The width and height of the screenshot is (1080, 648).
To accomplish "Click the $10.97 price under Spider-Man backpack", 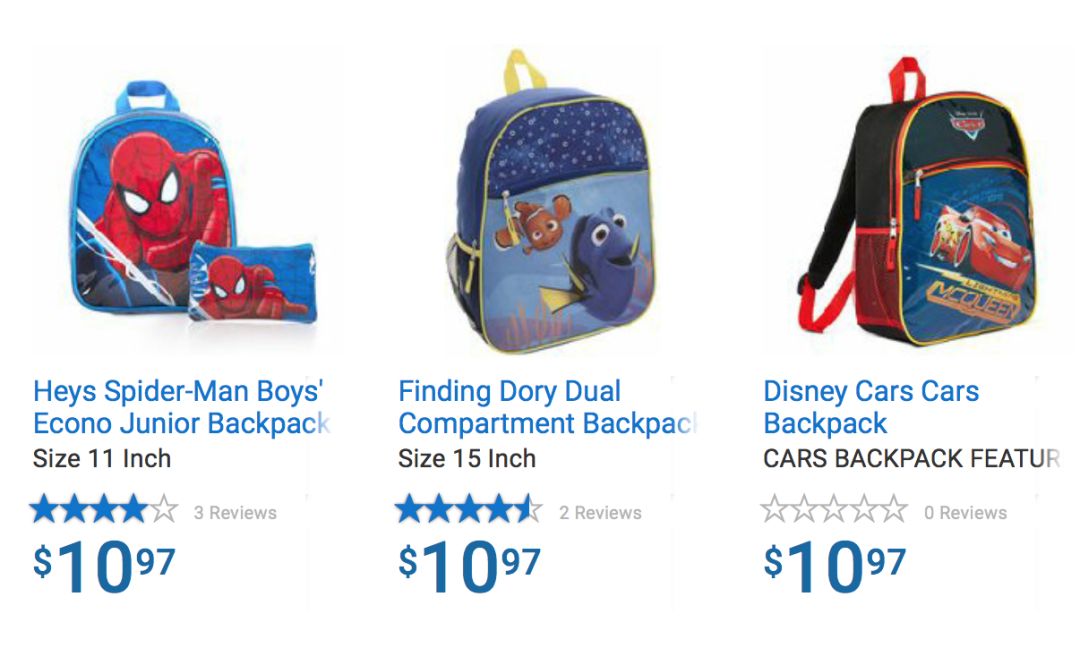I will (104, 566).
